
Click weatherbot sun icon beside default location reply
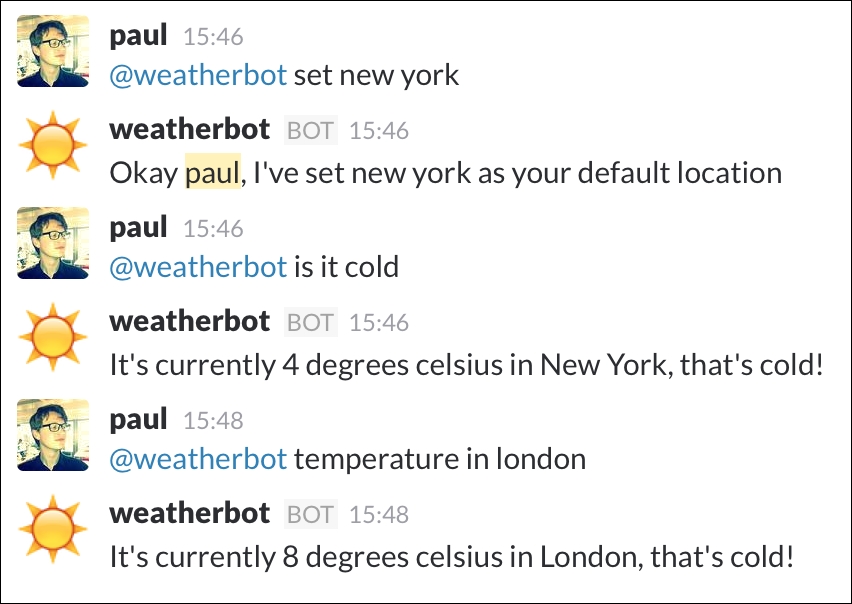(x=53, y=145)
